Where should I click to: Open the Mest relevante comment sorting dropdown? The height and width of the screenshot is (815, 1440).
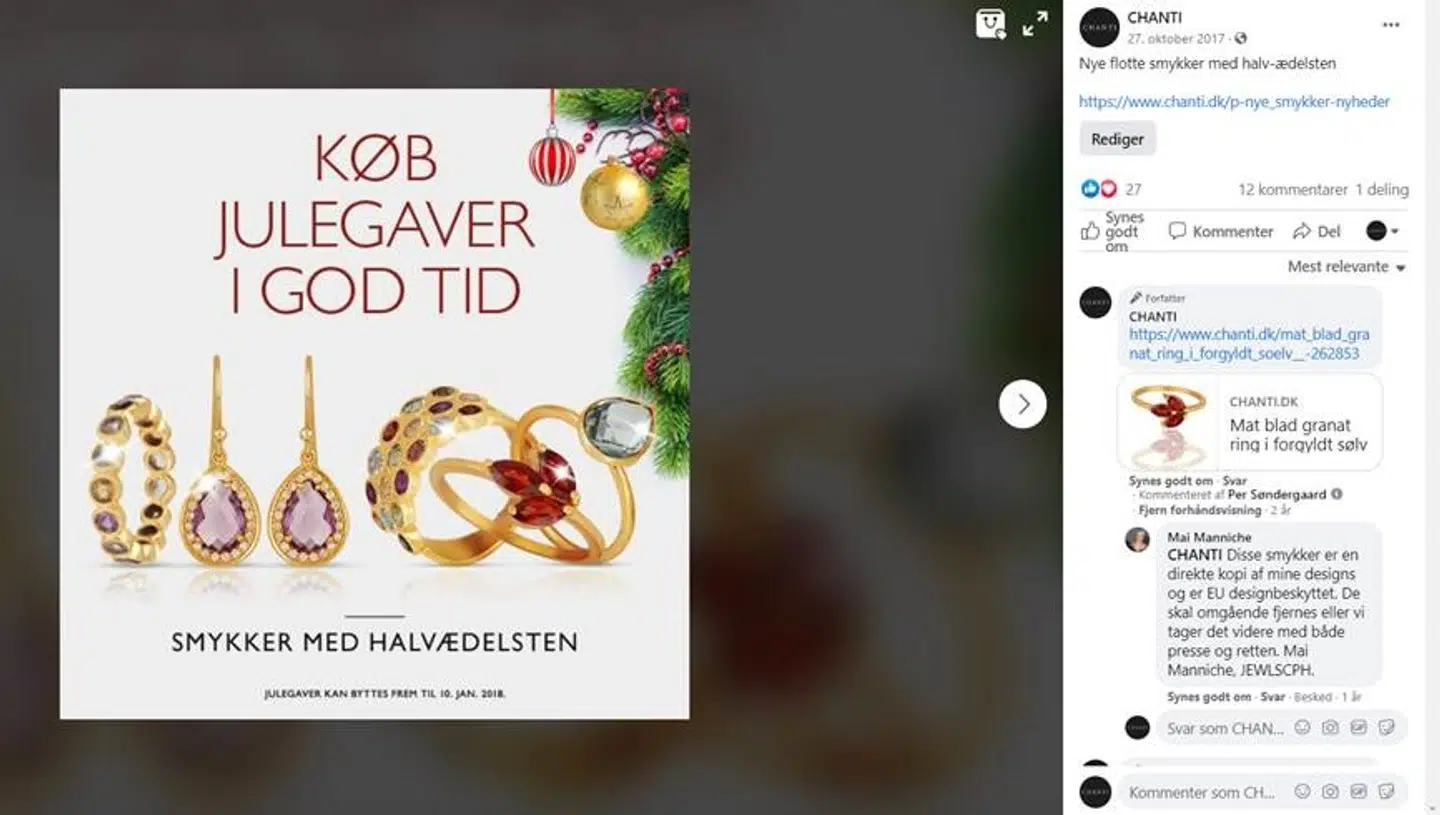1346,267
